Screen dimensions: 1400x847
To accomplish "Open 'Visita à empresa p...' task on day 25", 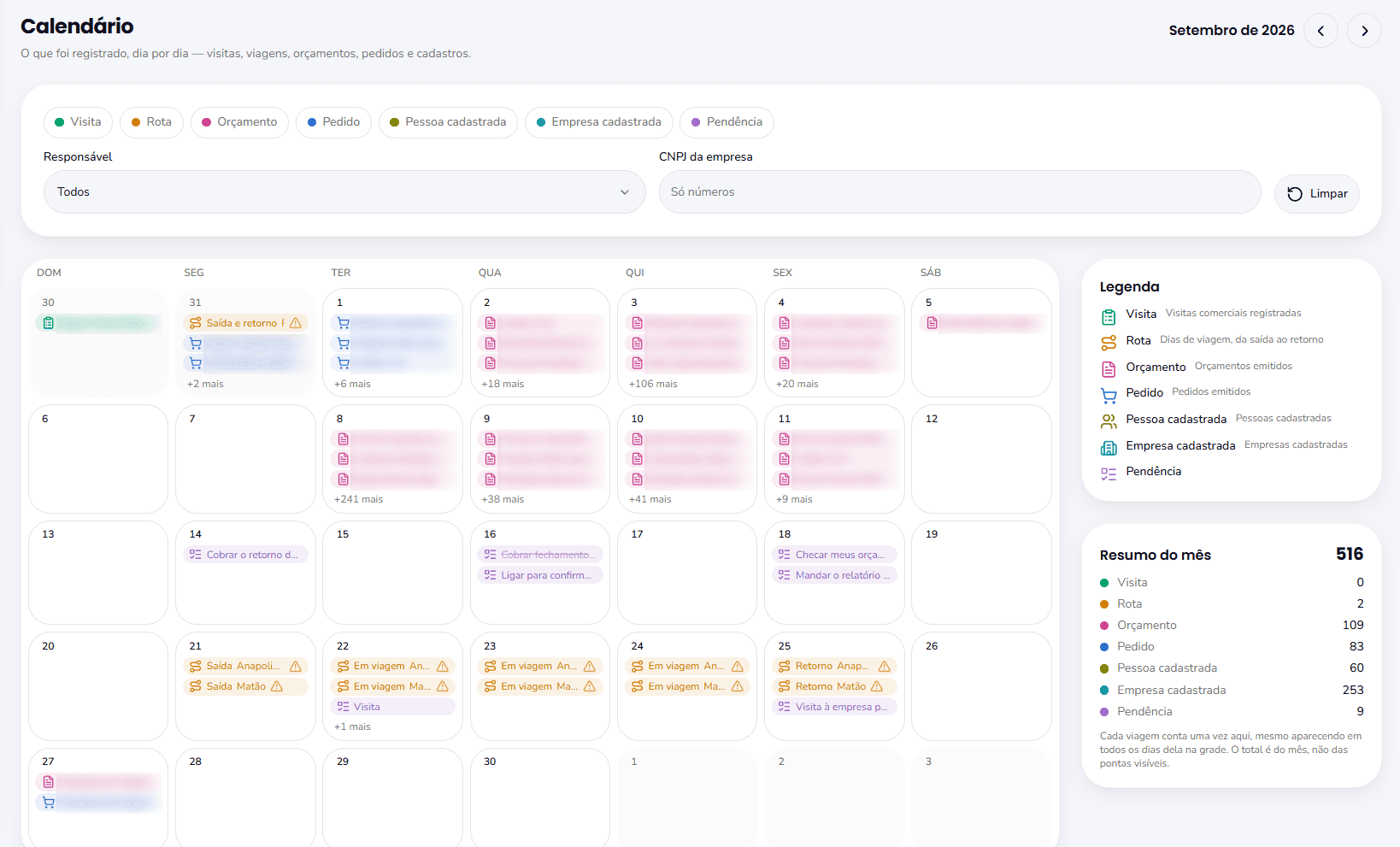I will 834,707.
